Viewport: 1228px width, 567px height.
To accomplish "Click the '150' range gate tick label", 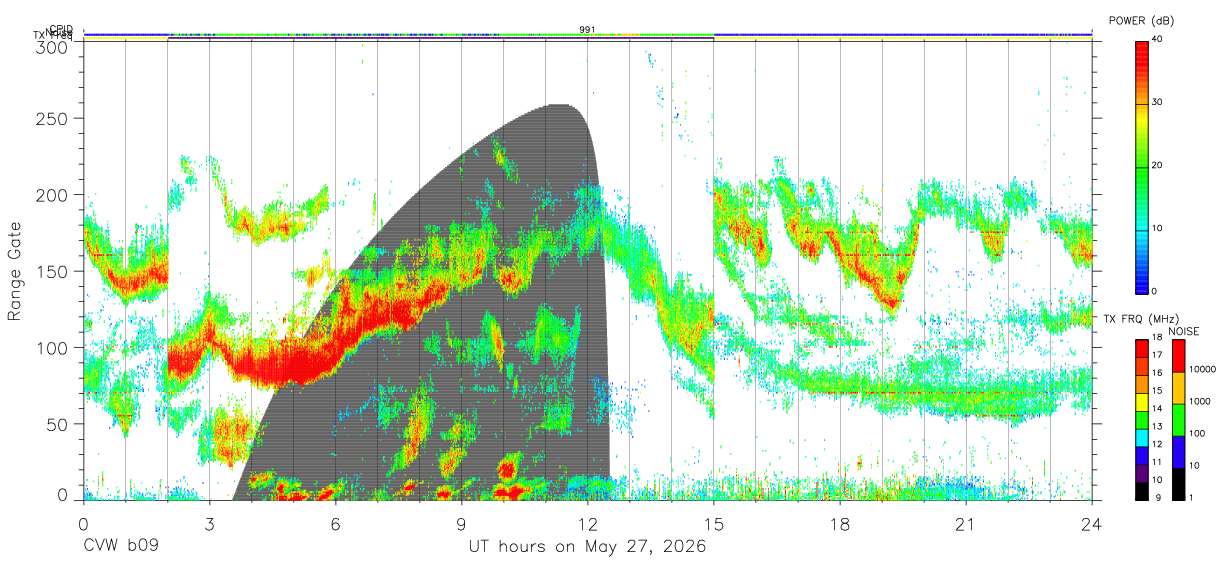I will [53, 271].
